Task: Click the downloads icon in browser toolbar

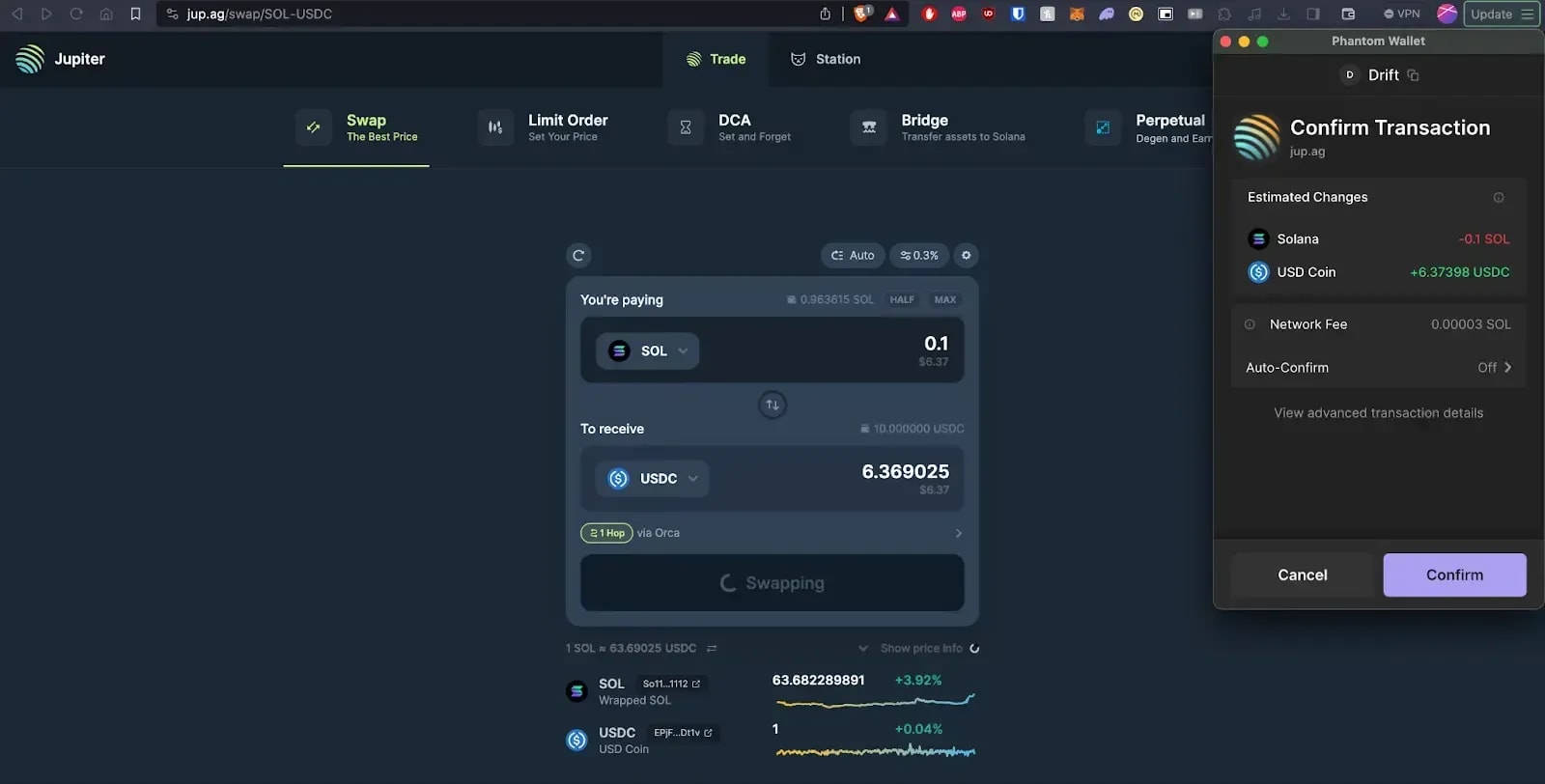Action: pyautogui.click(x=1283, y=14)
